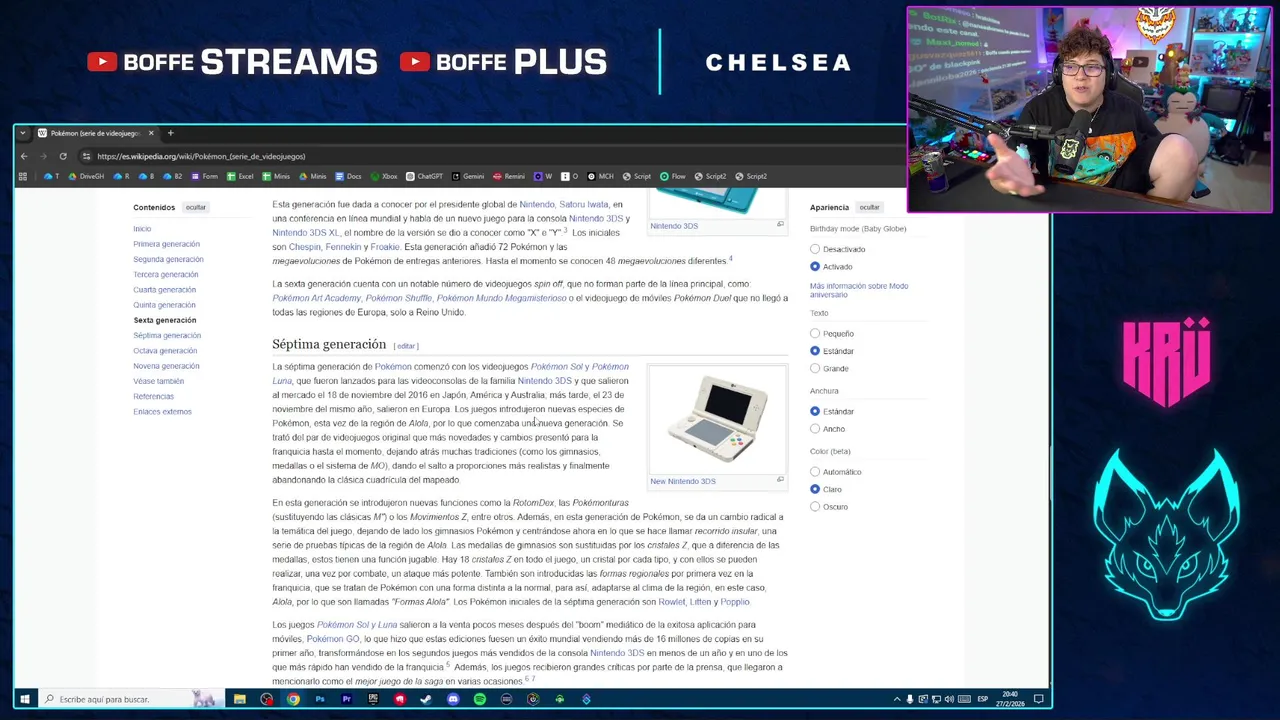Open the ChatGPT bookmark

[424, 176]
